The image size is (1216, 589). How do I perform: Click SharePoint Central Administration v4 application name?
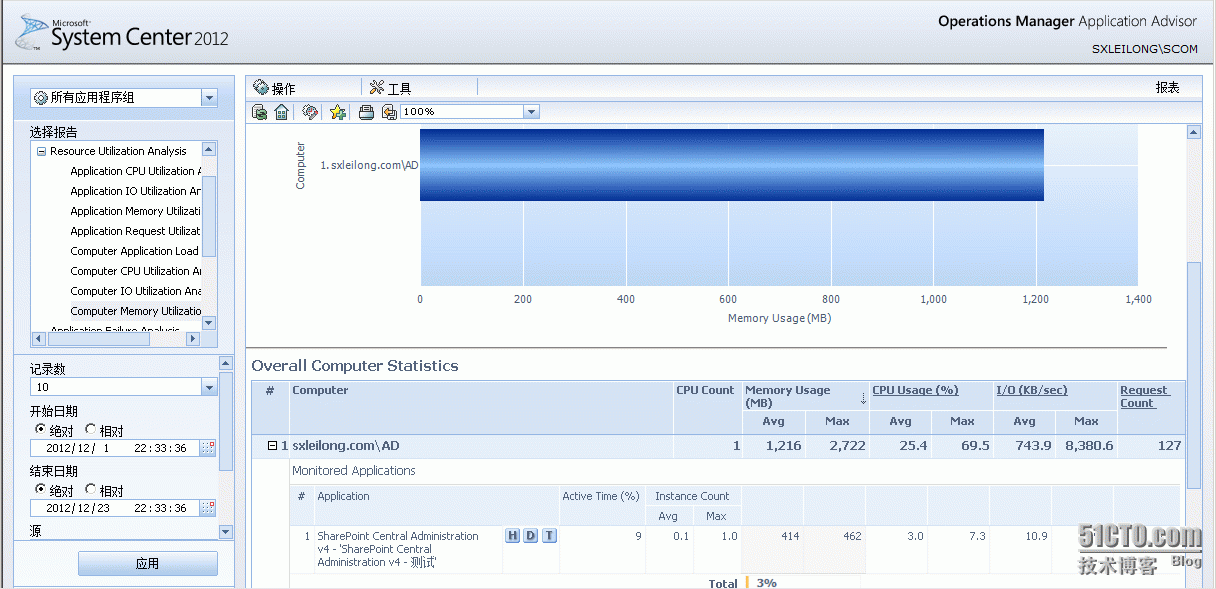(398, 549)
